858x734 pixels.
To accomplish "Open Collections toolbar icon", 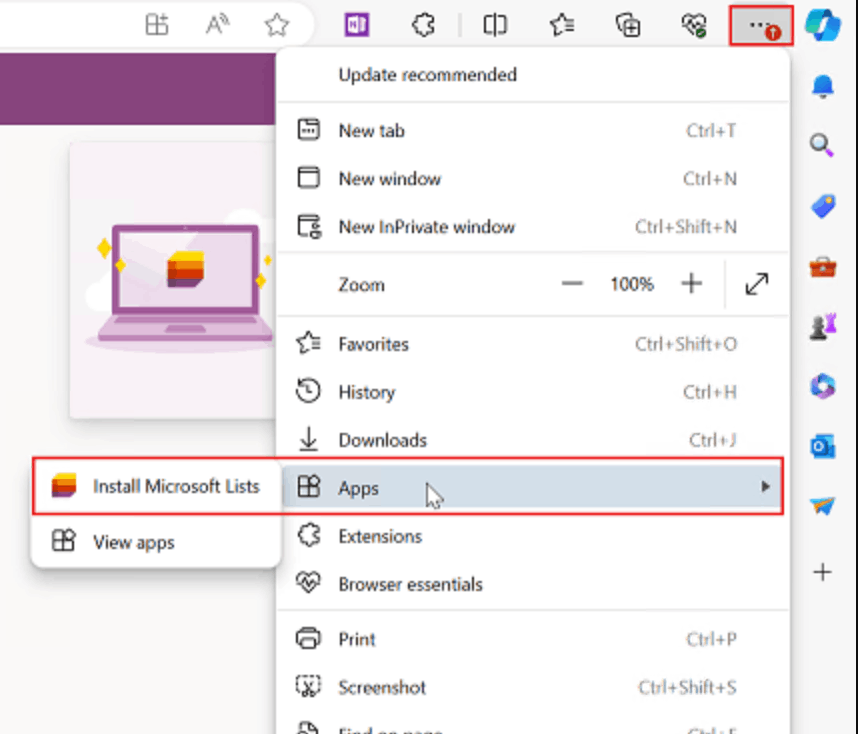I will 628,25.
